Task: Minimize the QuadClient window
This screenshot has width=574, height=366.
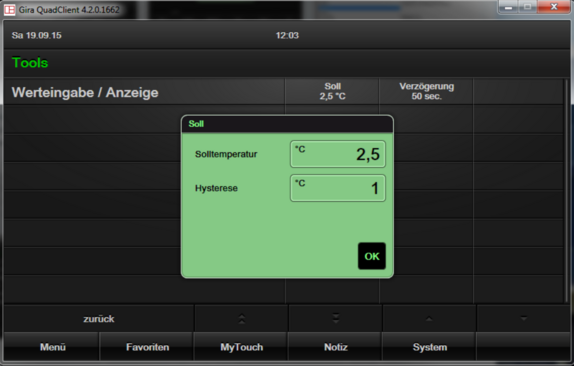Action: pyautogui.click(x=508, y=7)
